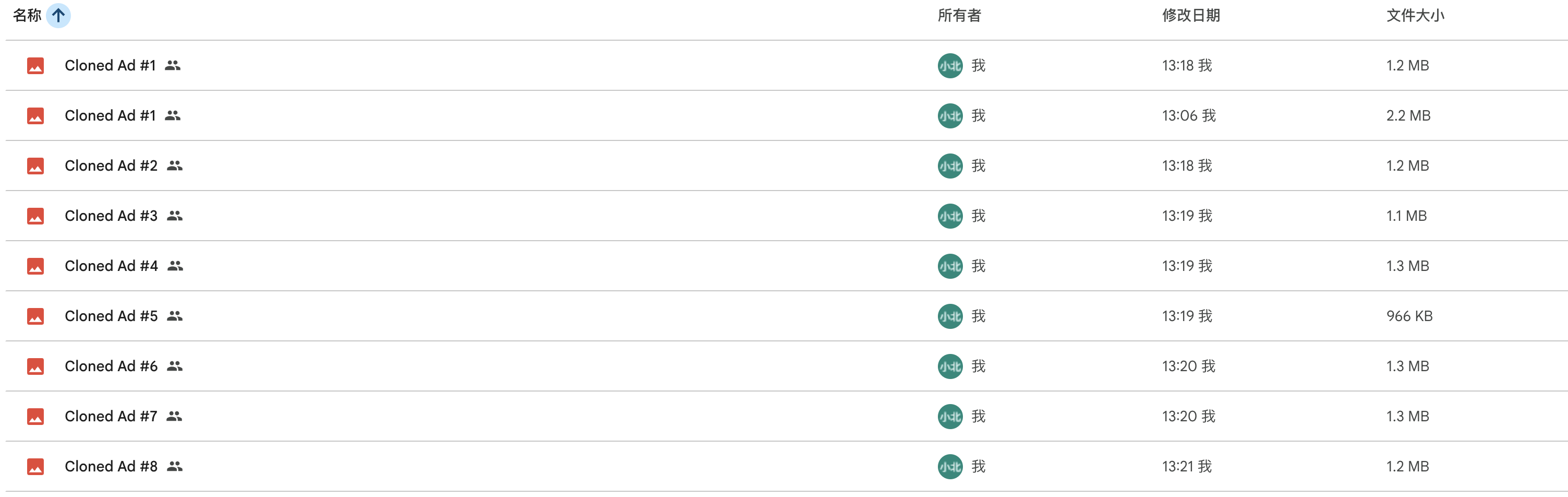Click owner avatar on Cloned Ad #7 row
This screenshot has width=1568, height=497.
click(949, 417)
